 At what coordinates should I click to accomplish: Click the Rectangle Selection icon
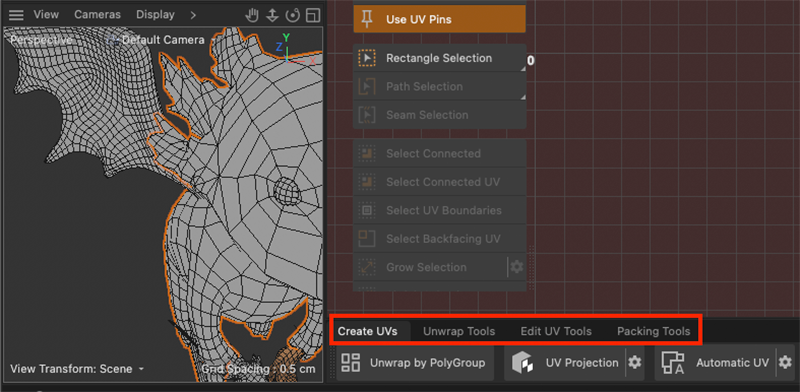(x=366, y=58)
